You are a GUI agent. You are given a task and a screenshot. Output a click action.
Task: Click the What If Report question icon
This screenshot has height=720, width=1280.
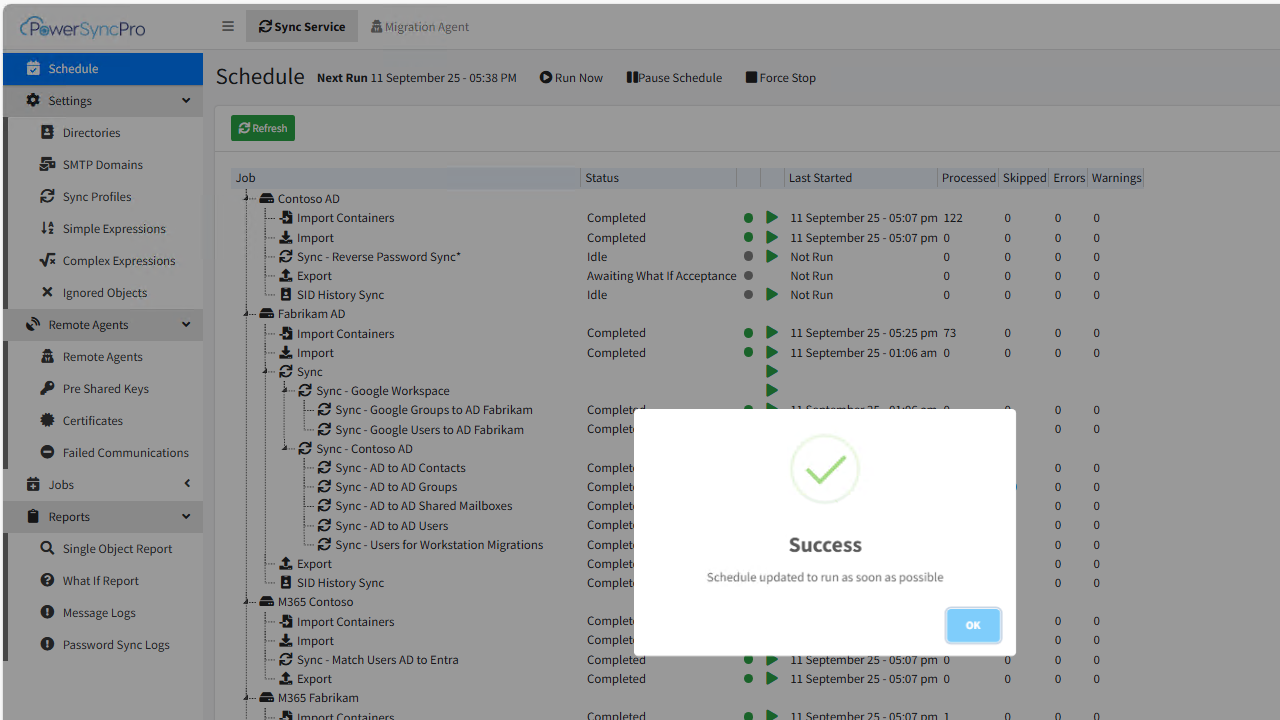(x=47, y=581)
